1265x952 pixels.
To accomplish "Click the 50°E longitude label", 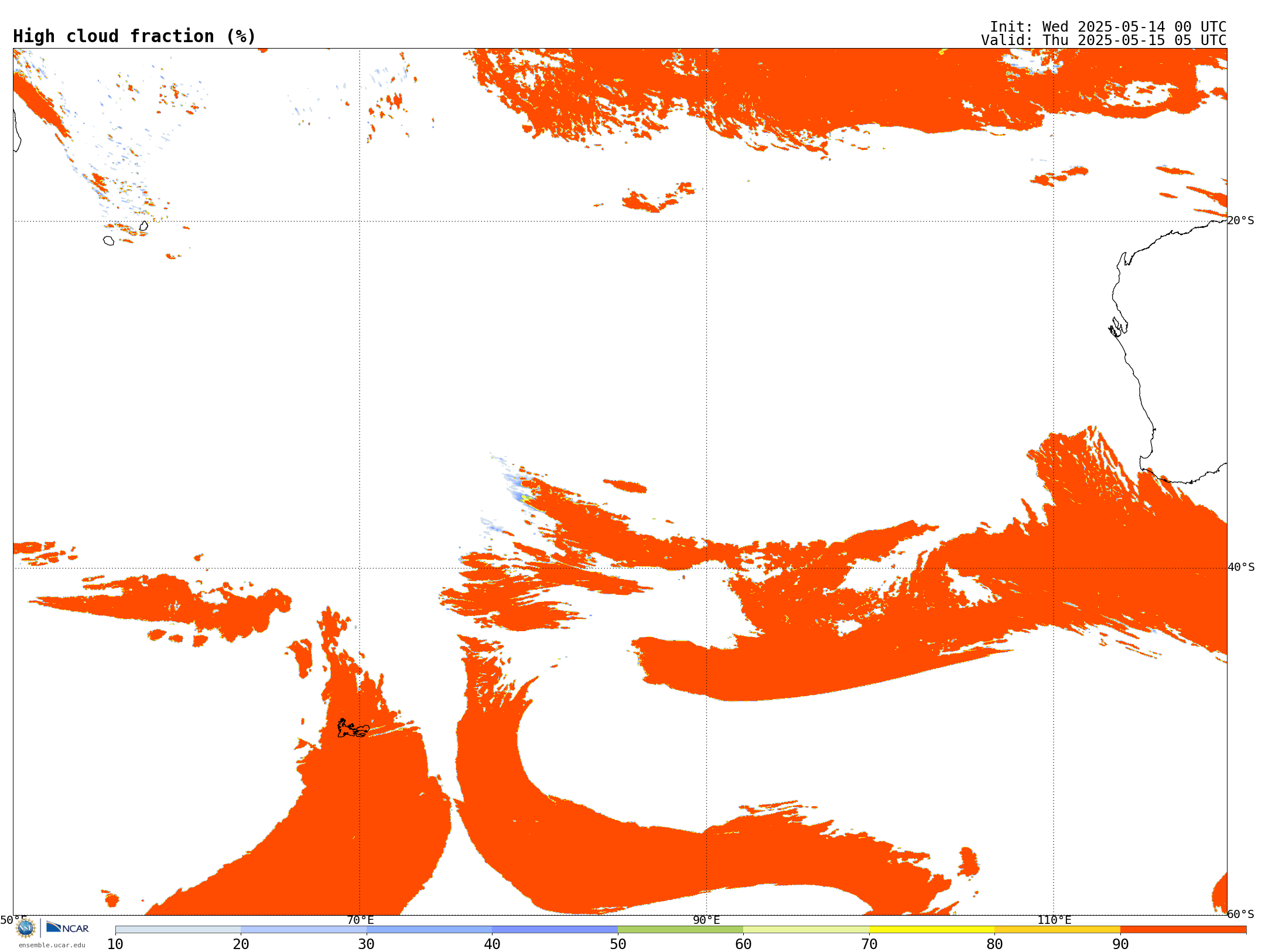I will coord(13,920).
